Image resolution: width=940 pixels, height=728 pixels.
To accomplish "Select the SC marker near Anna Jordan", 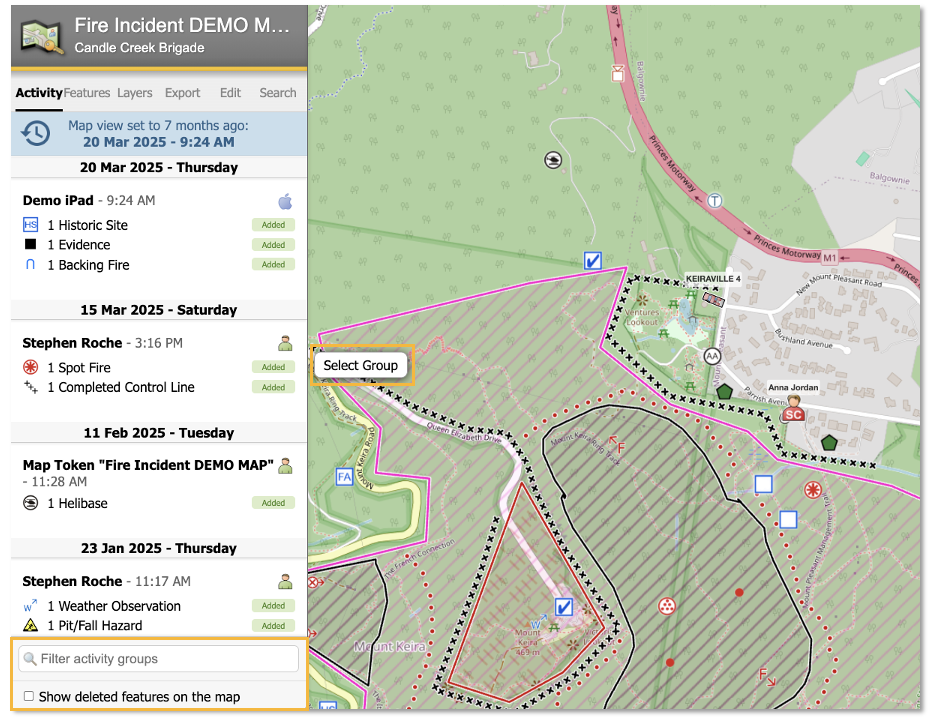I will tap(794, 413).
